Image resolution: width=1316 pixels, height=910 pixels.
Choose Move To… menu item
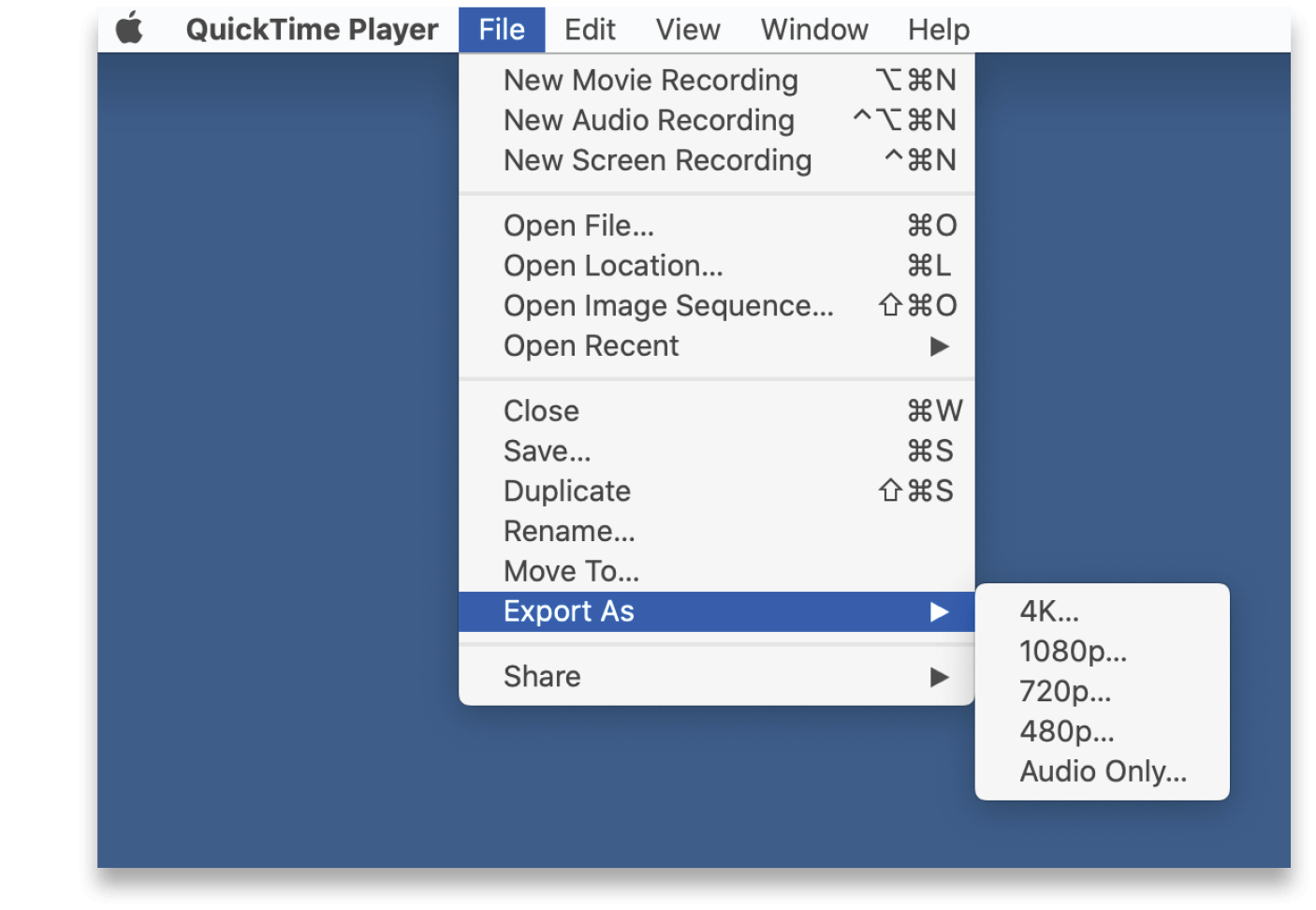tap(717, 572)
